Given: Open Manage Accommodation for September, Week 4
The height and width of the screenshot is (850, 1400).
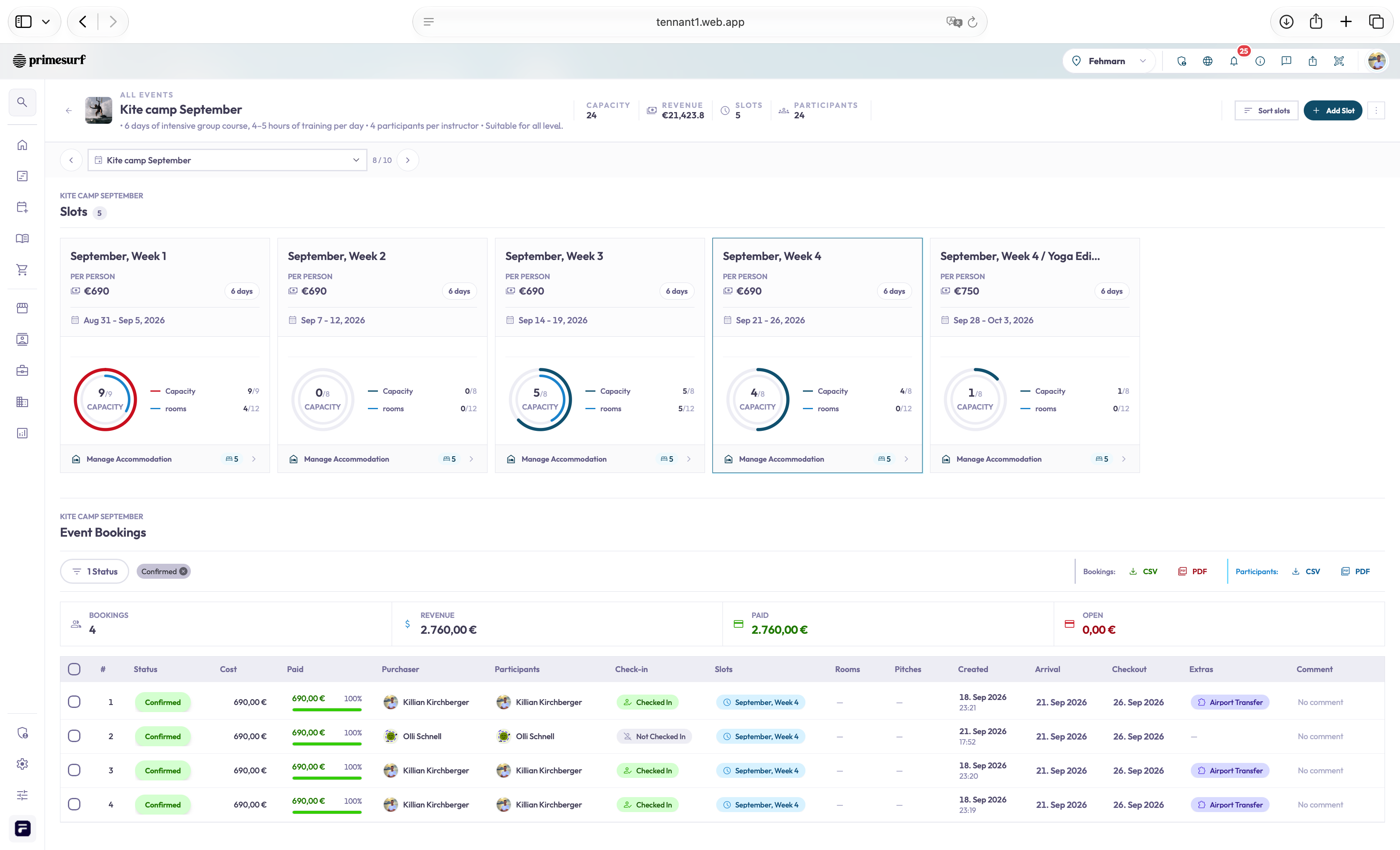Looking at the screenshot, I should [x=817, y=459].
